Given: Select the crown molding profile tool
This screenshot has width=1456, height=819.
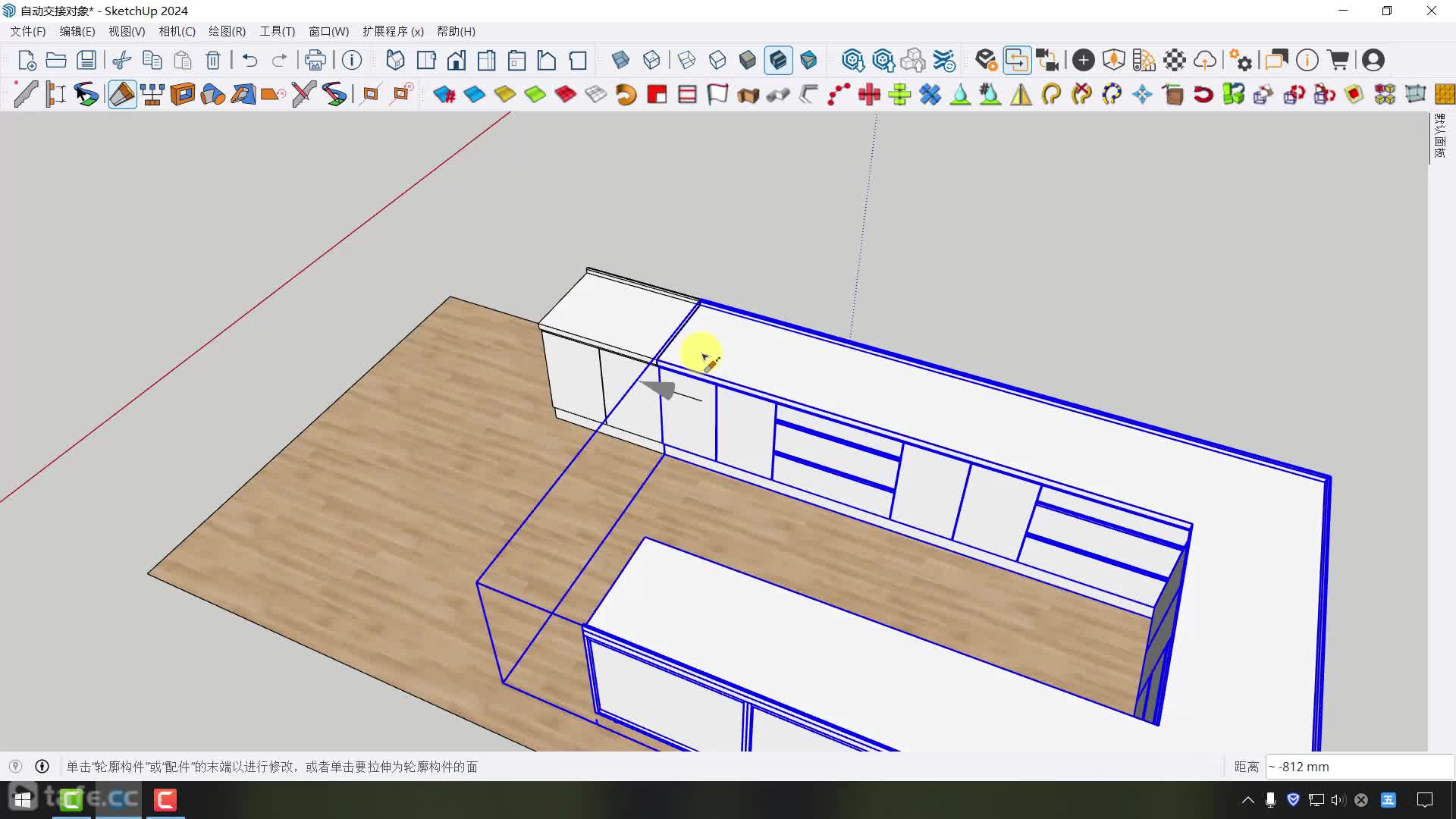Looking at the screenshot, I should (25, 94).
